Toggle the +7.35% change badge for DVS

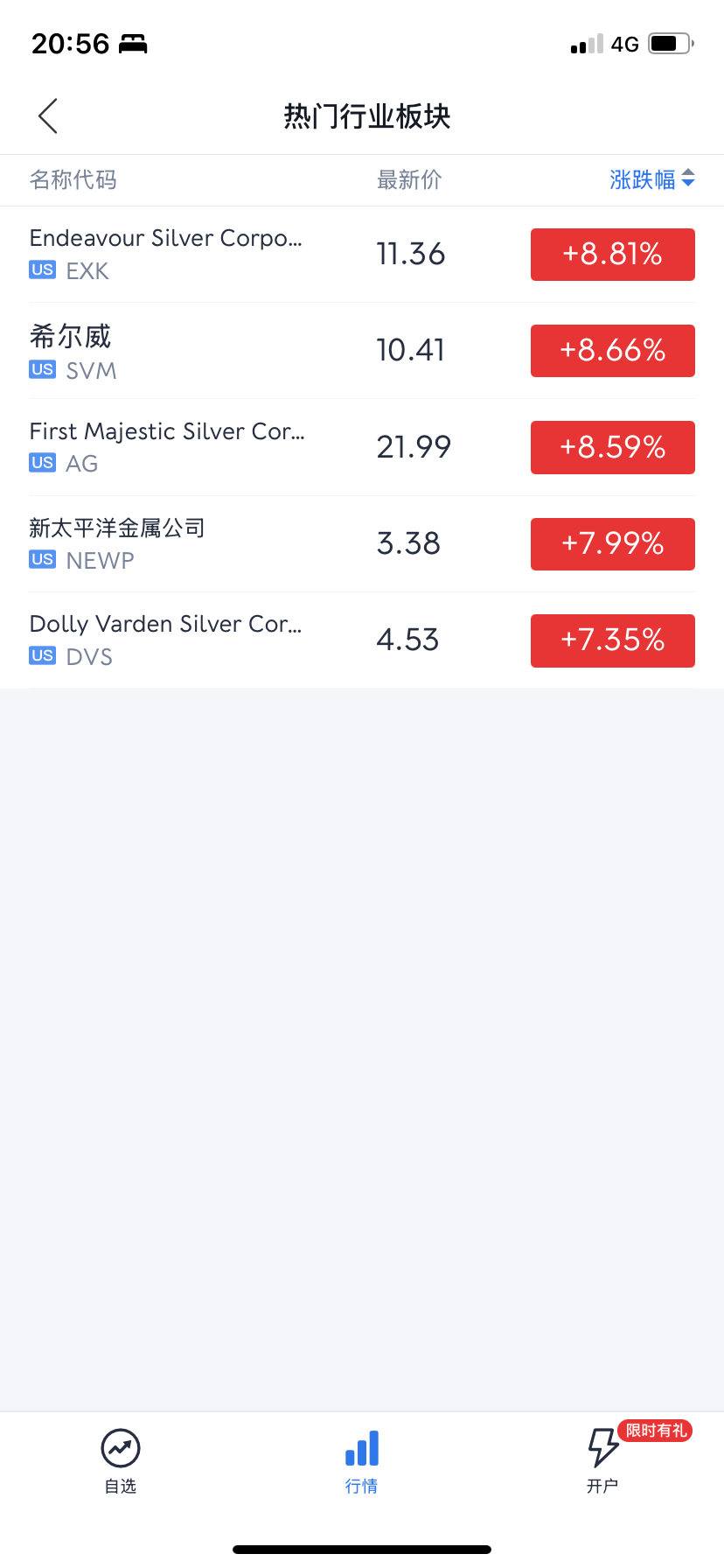click(x=612, y=640)
